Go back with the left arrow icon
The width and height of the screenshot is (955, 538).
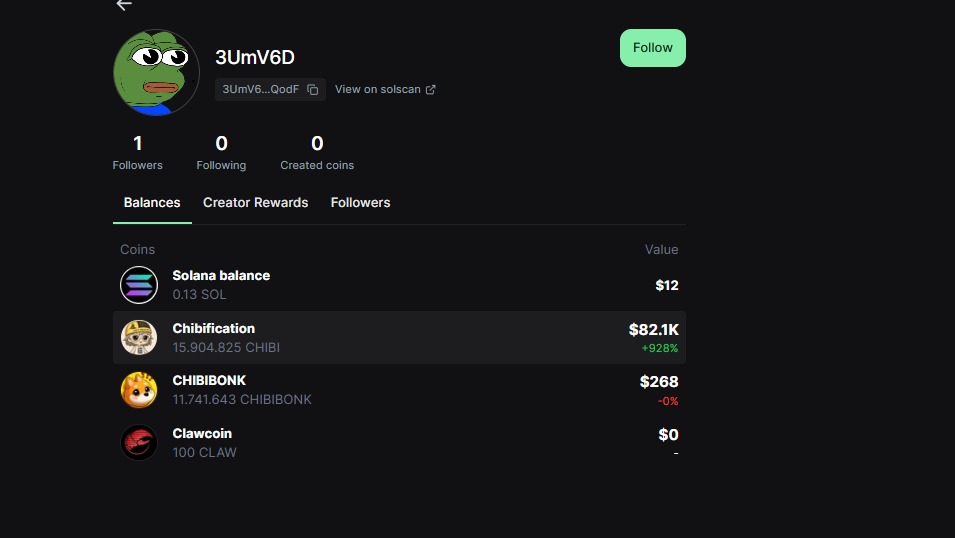click(124, 5)
